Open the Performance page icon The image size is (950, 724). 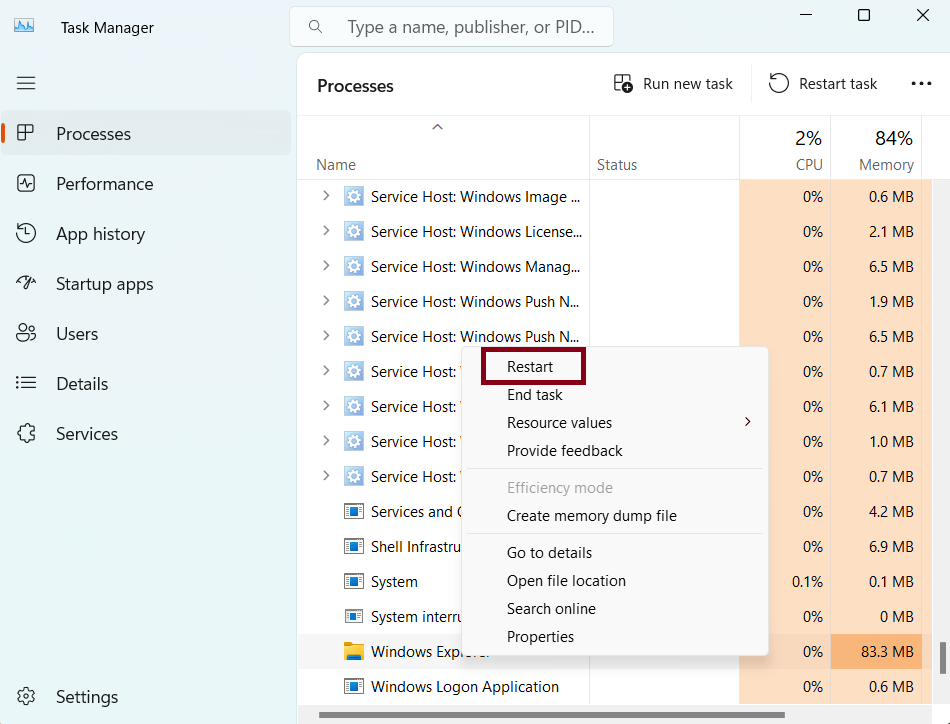click(27, 184)
